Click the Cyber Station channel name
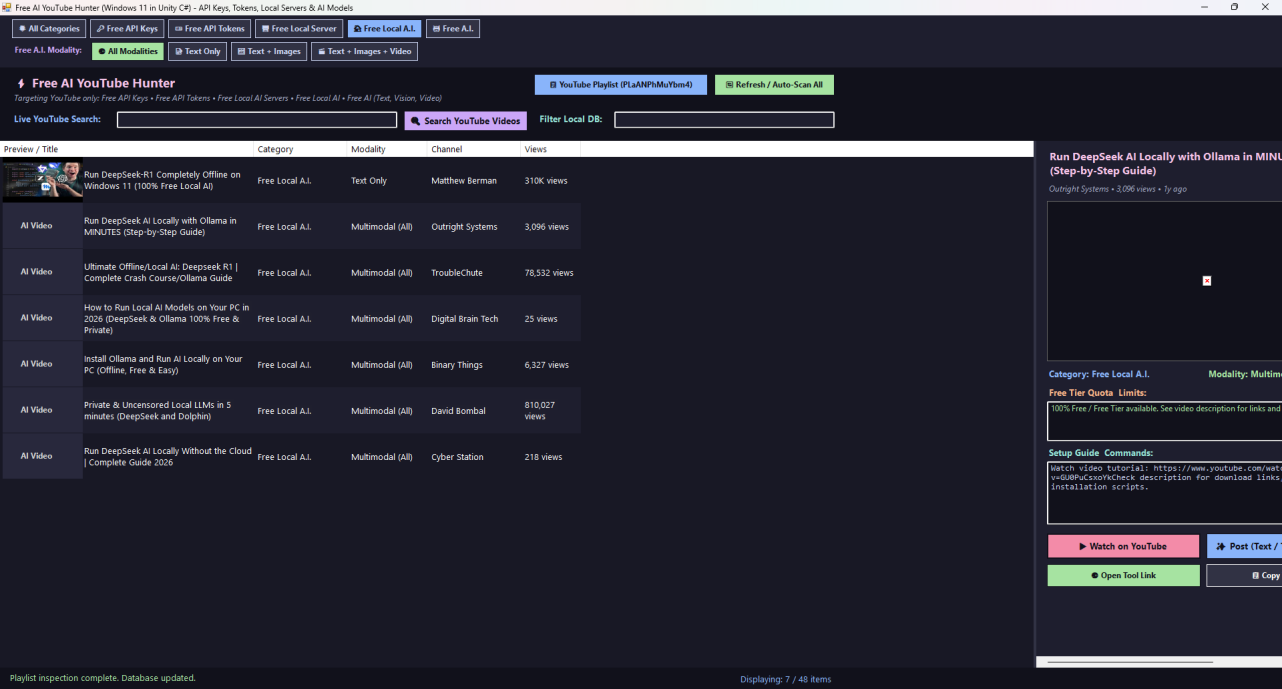This screenshot has height=689, width=1282. (x=457, y=457)
